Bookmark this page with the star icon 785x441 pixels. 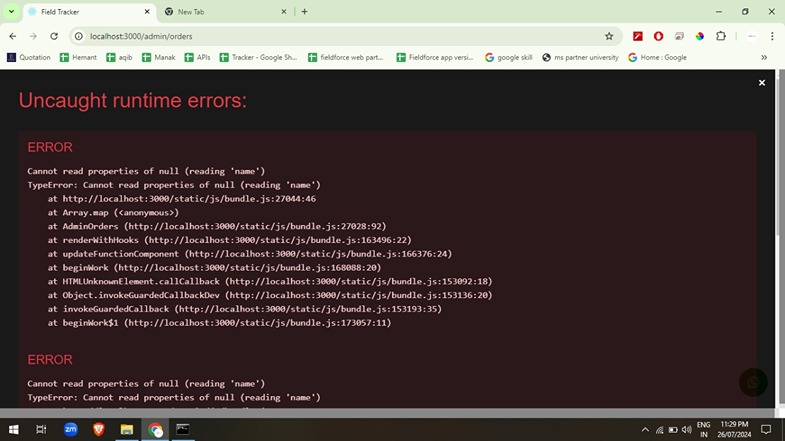click(609, 36)
